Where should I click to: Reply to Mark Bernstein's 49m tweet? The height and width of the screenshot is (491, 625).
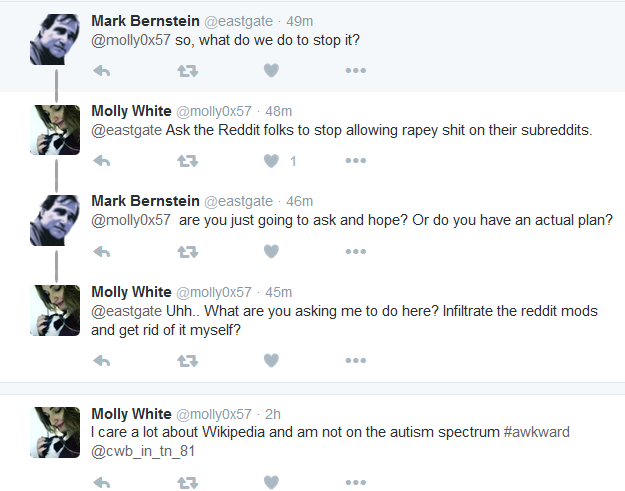click(x=102, y=71)
